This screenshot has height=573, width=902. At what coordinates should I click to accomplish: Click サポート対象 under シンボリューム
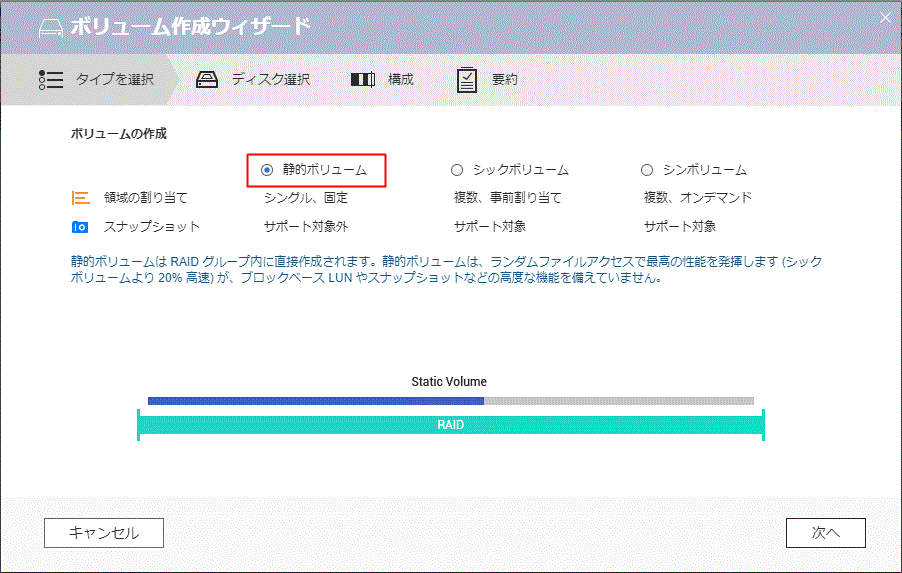pyautogui.click(x=679, y=227)
